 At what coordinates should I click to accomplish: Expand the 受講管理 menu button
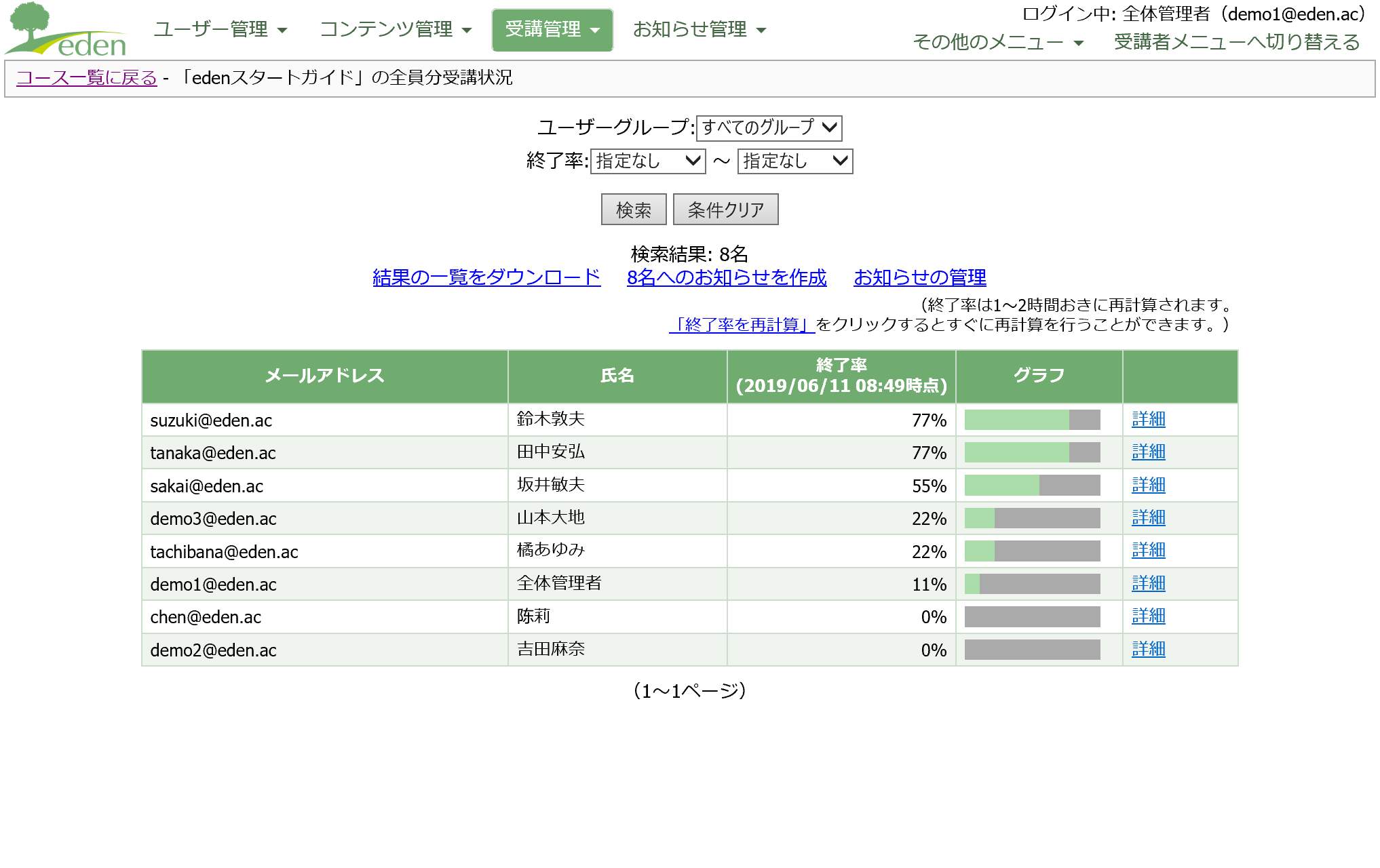[552, 30]
